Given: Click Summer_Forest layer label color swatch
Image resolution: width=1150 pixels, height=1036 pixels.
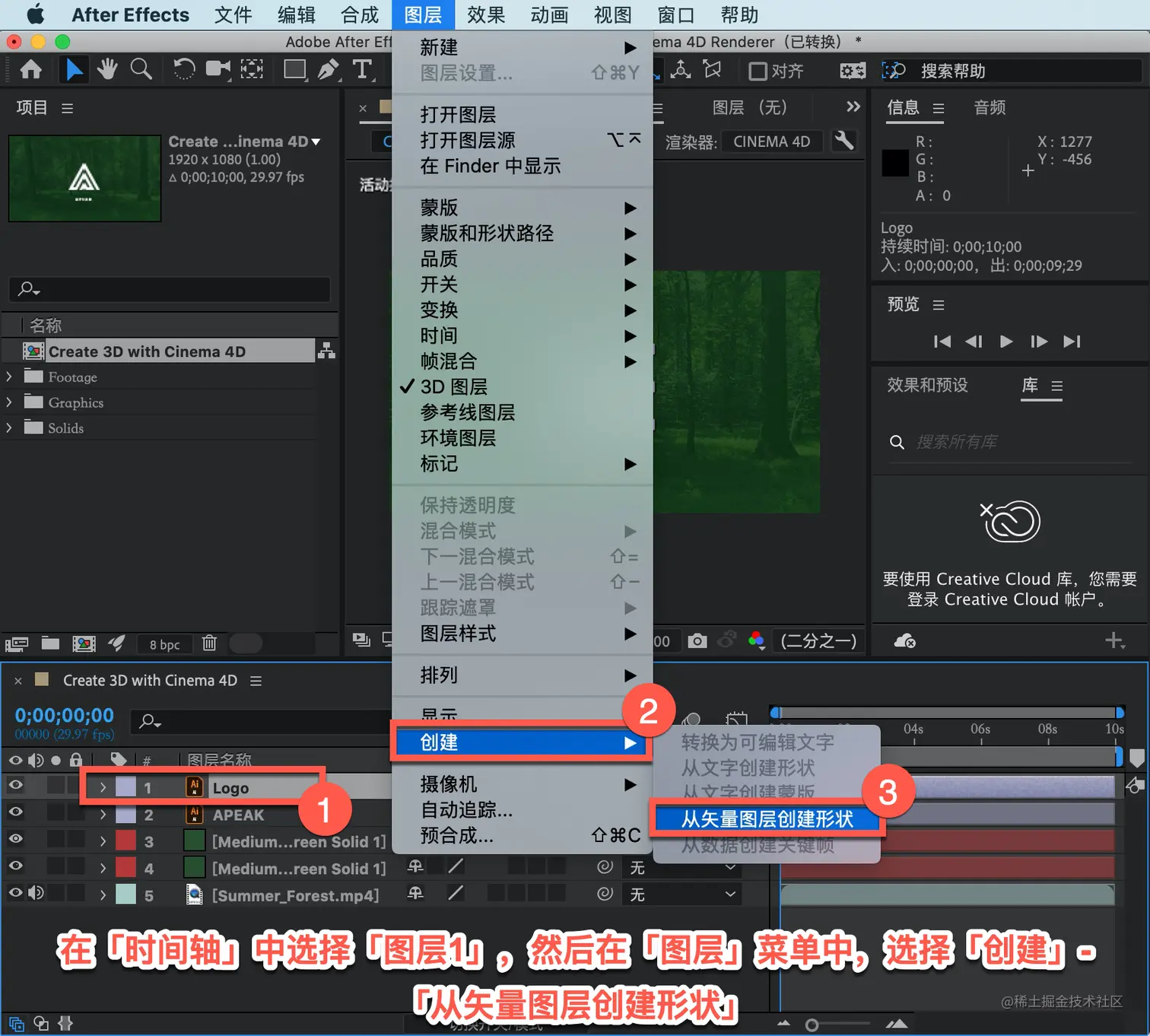Looking at the screenshot, I should pyautogui.click(x=125, y=895).
